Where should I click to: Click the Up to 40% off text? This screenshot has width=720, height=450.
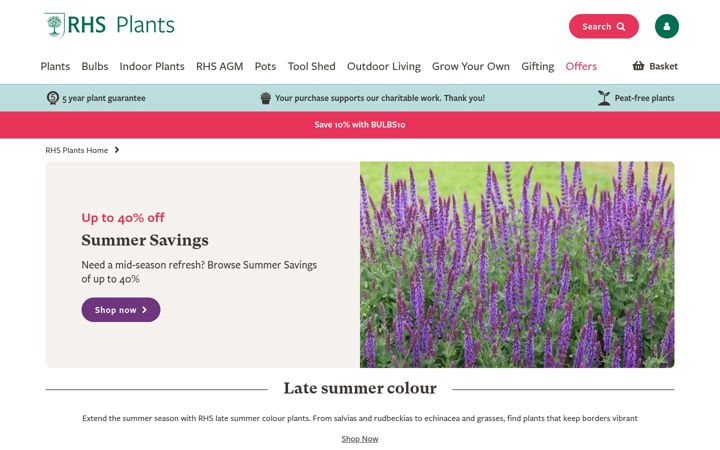click(123, 218)
